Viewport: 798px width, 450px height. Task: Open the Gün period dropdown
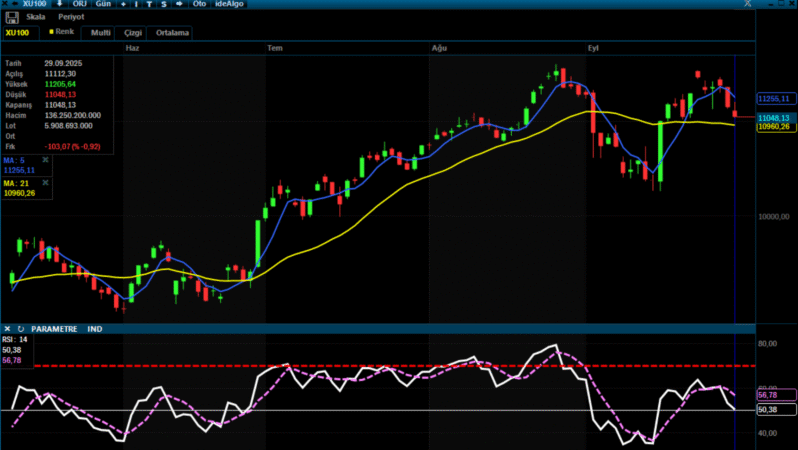coord(103,5)
